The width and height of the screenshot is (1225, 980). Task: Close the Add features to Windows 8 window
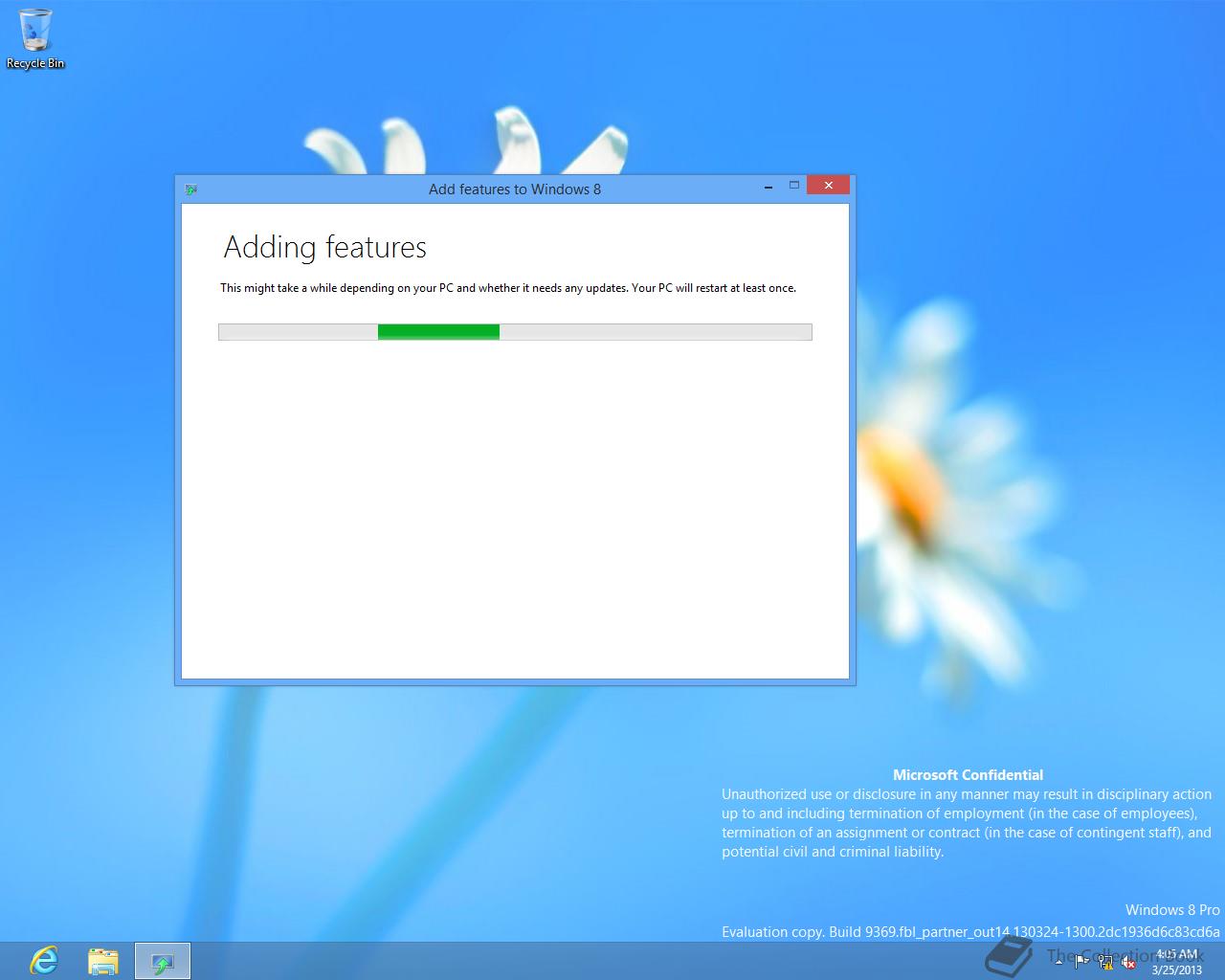(828, 185)
